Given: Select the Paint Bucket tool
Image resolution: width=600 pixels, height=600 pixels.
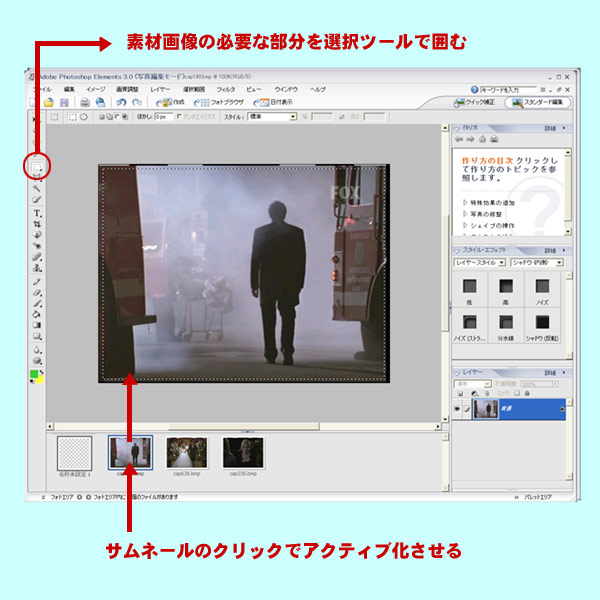Looking at the screenshot, I should pos(37,314).
